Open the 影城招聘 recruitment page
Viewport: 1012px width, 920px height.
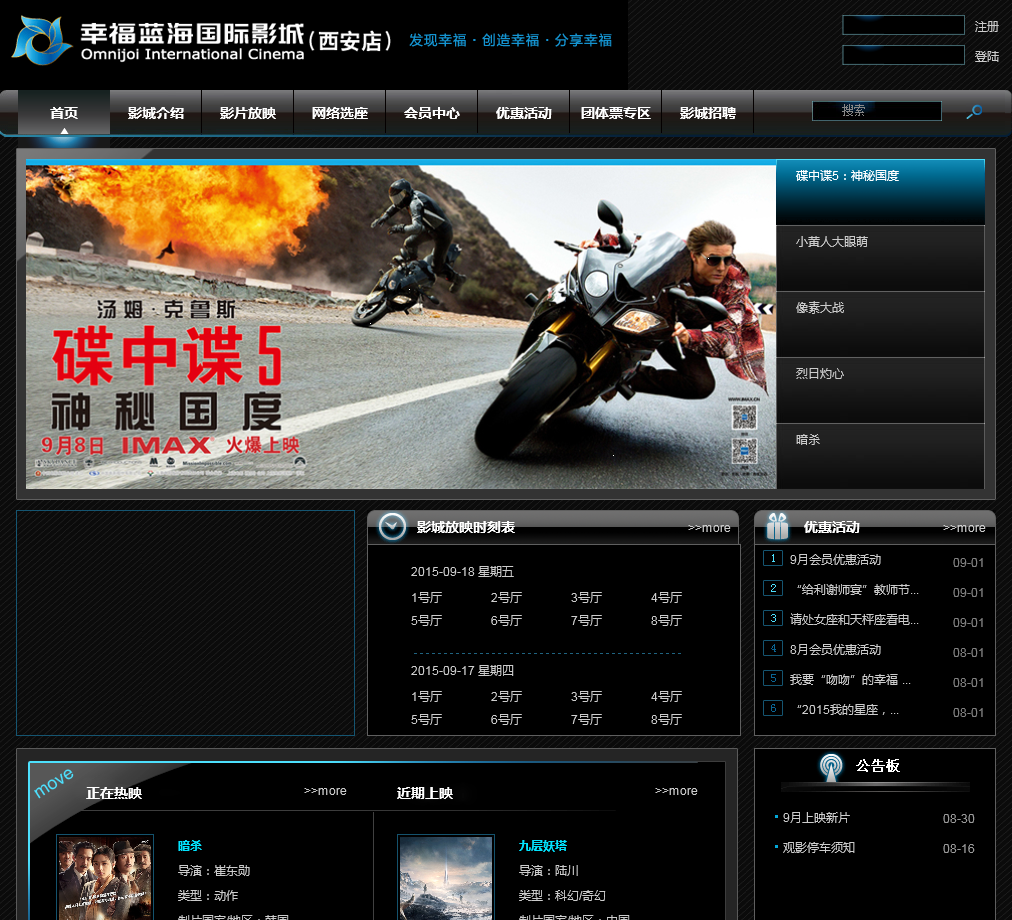coord(708,112)
